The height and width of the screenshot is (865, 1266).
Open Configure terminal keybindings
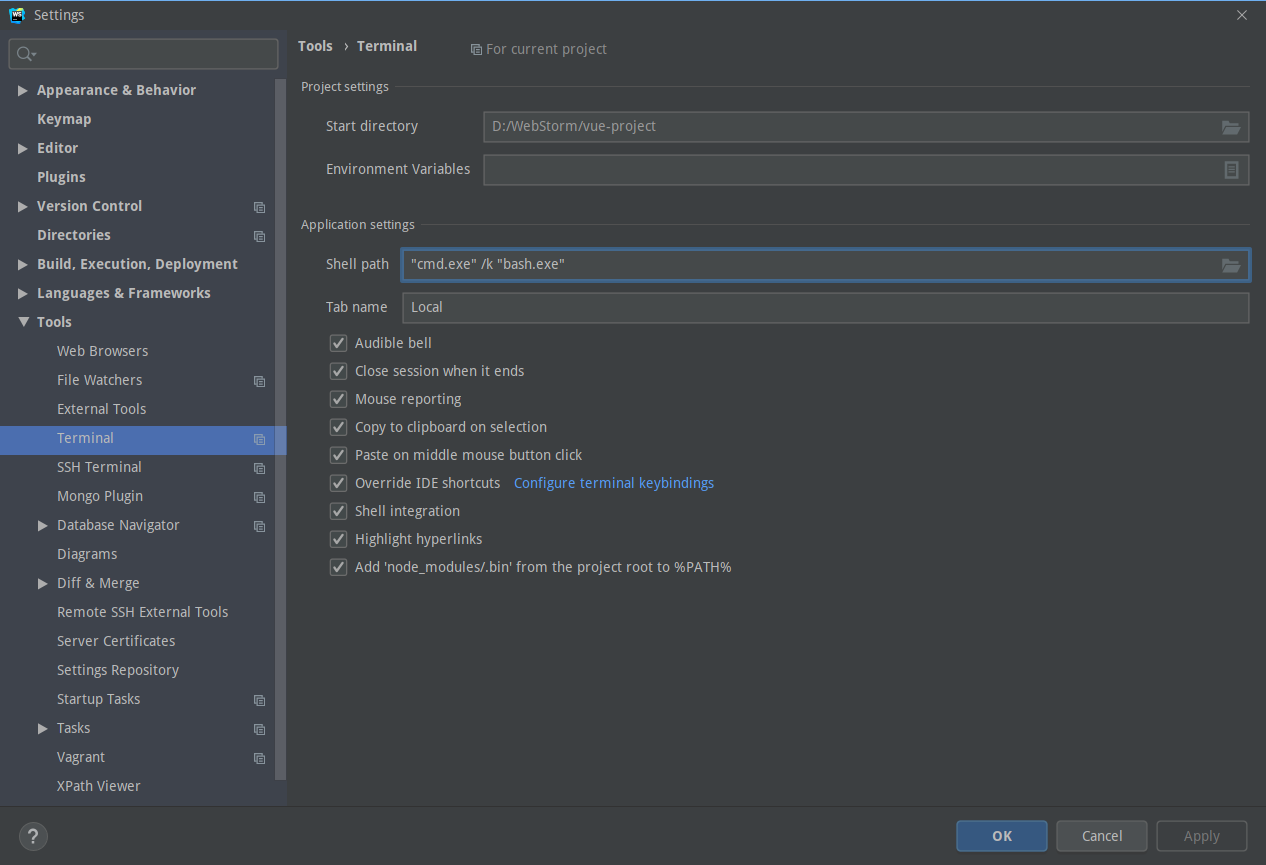[613, 482]
